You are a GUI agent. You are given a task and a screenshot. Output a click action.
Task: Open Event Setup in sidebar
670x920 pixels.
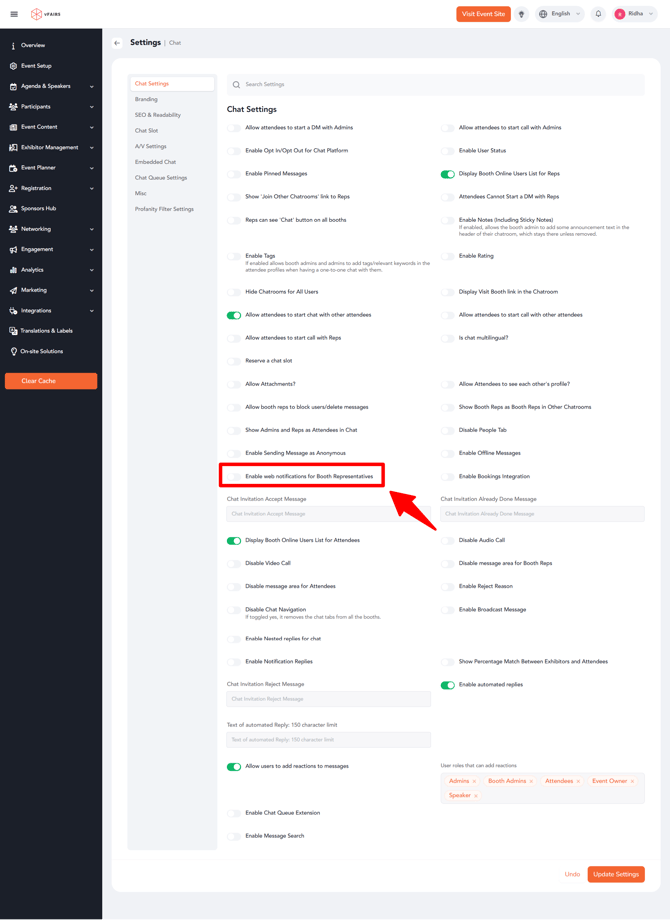(36, 66)
